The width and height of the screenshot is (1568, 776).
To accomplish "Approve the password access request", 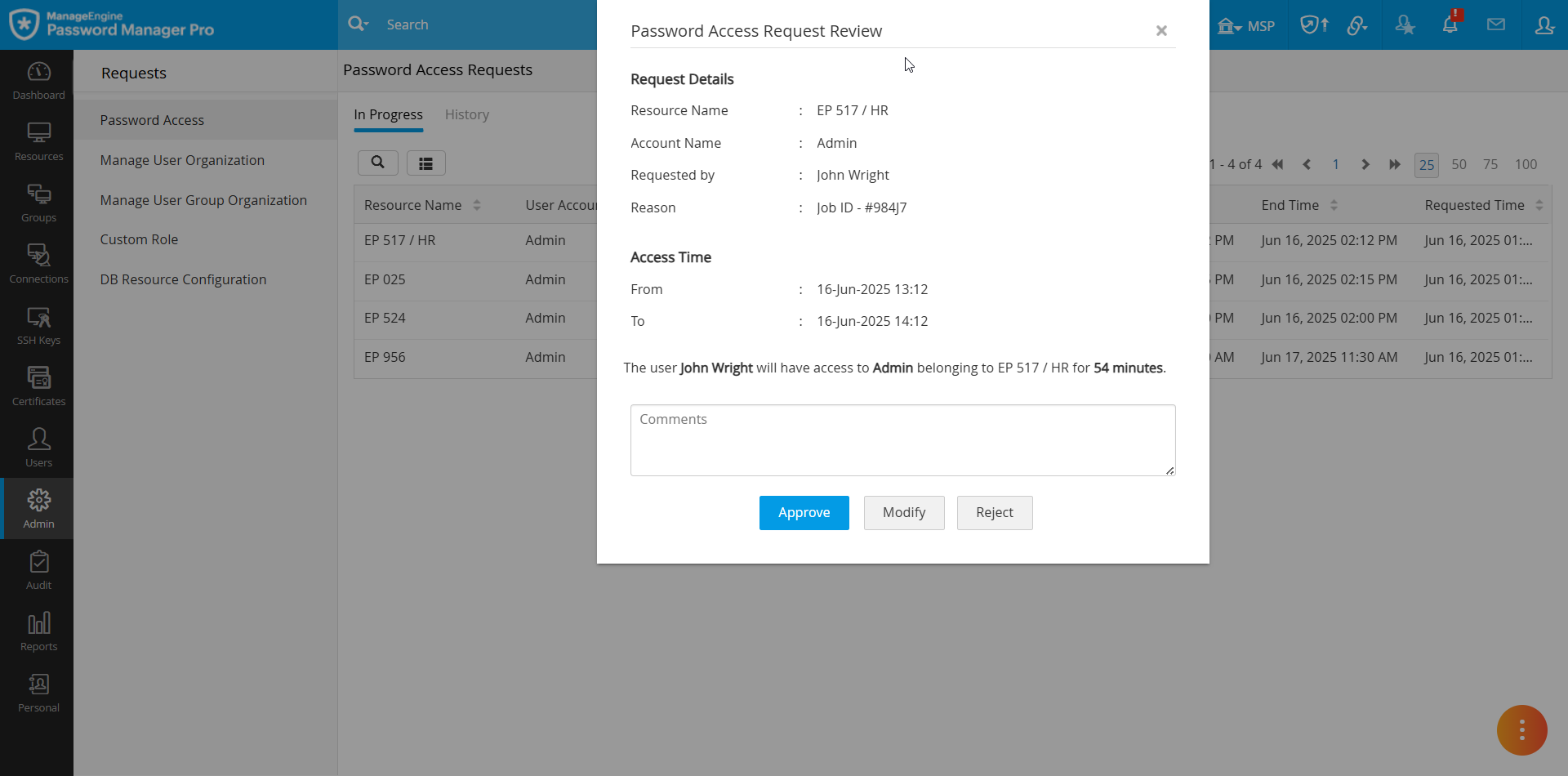I will pyautogui.click(x=804, y=512).
